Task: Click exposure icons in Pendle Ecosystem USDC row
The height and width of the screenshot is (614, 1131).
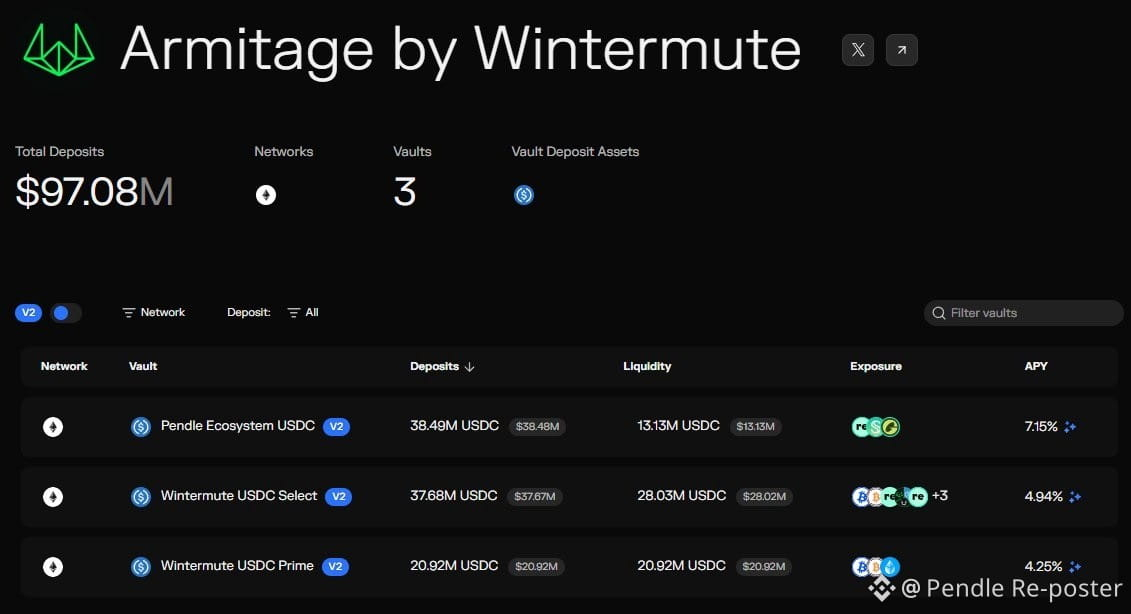Action: (x=876, y=427)
